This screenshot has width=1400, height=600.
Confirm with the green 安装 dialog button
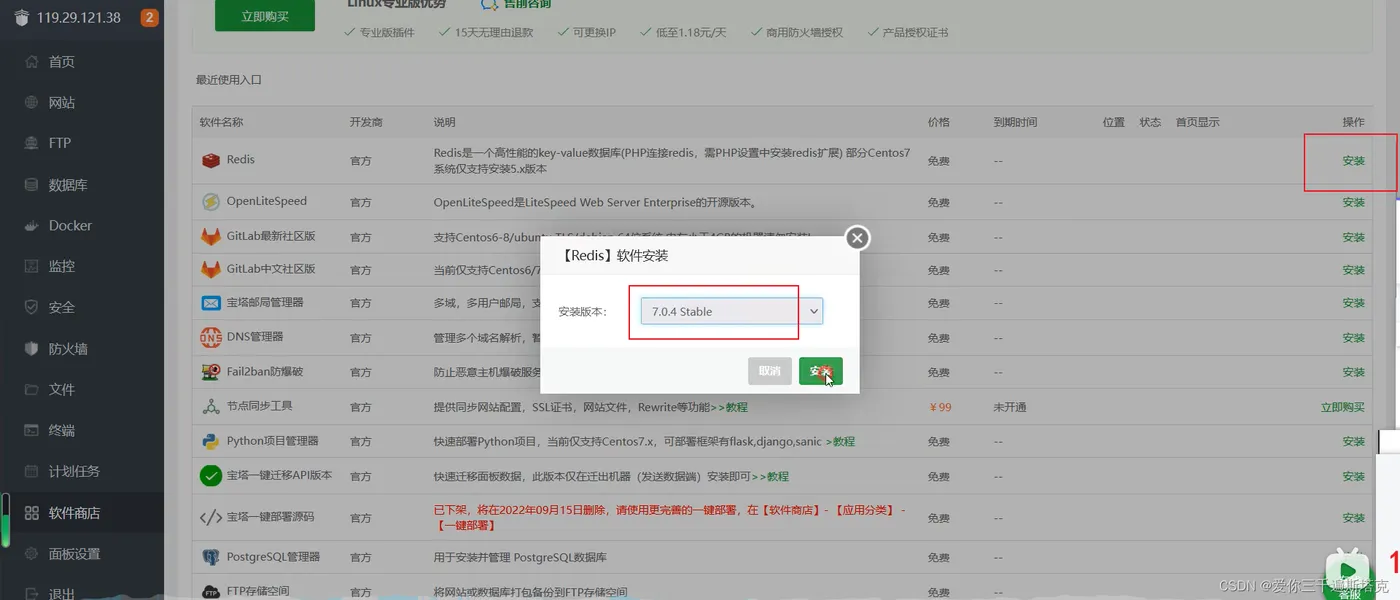[820, 371]
